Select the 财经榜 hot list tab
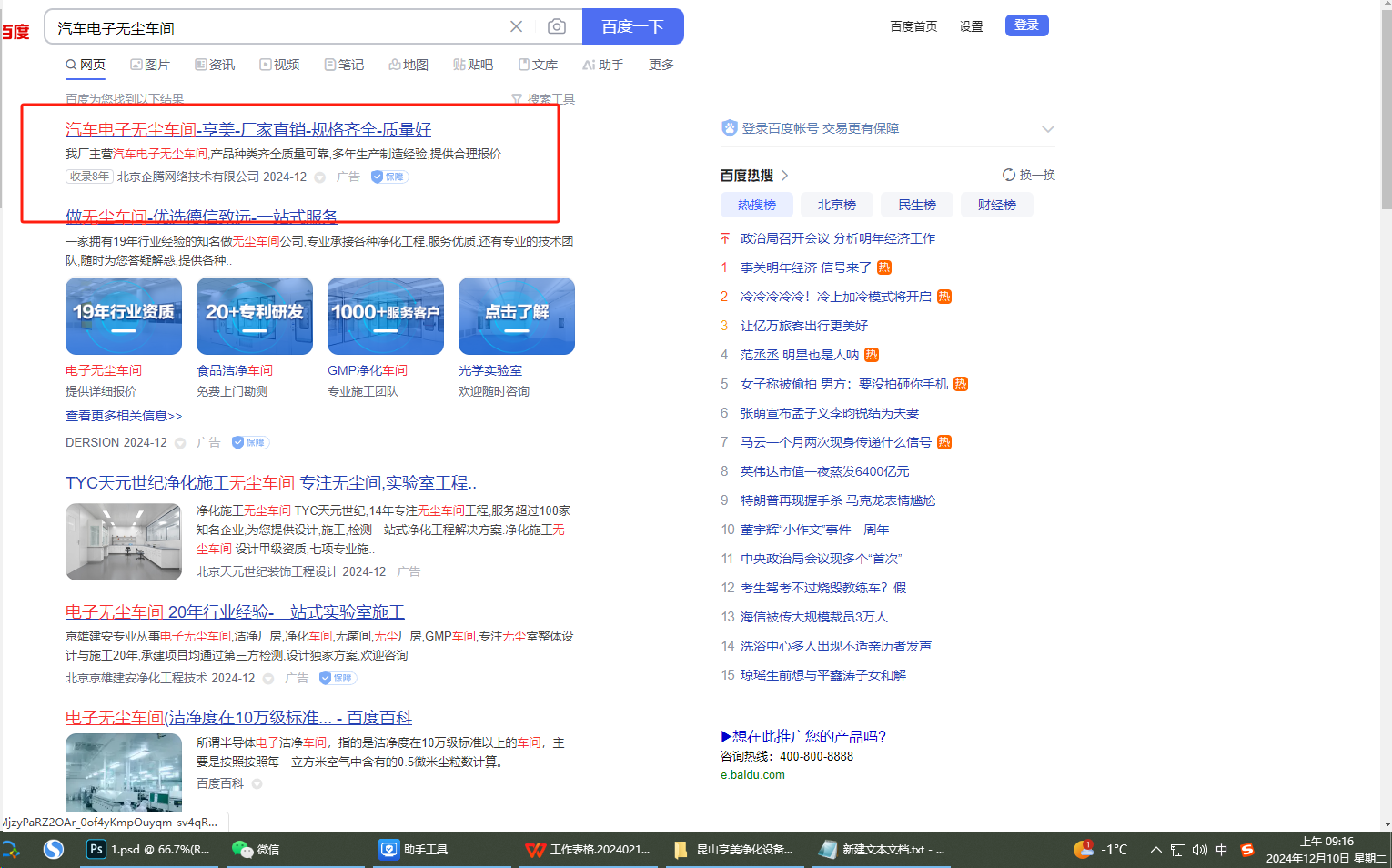 pyautogui.click(x=996, y=205)
